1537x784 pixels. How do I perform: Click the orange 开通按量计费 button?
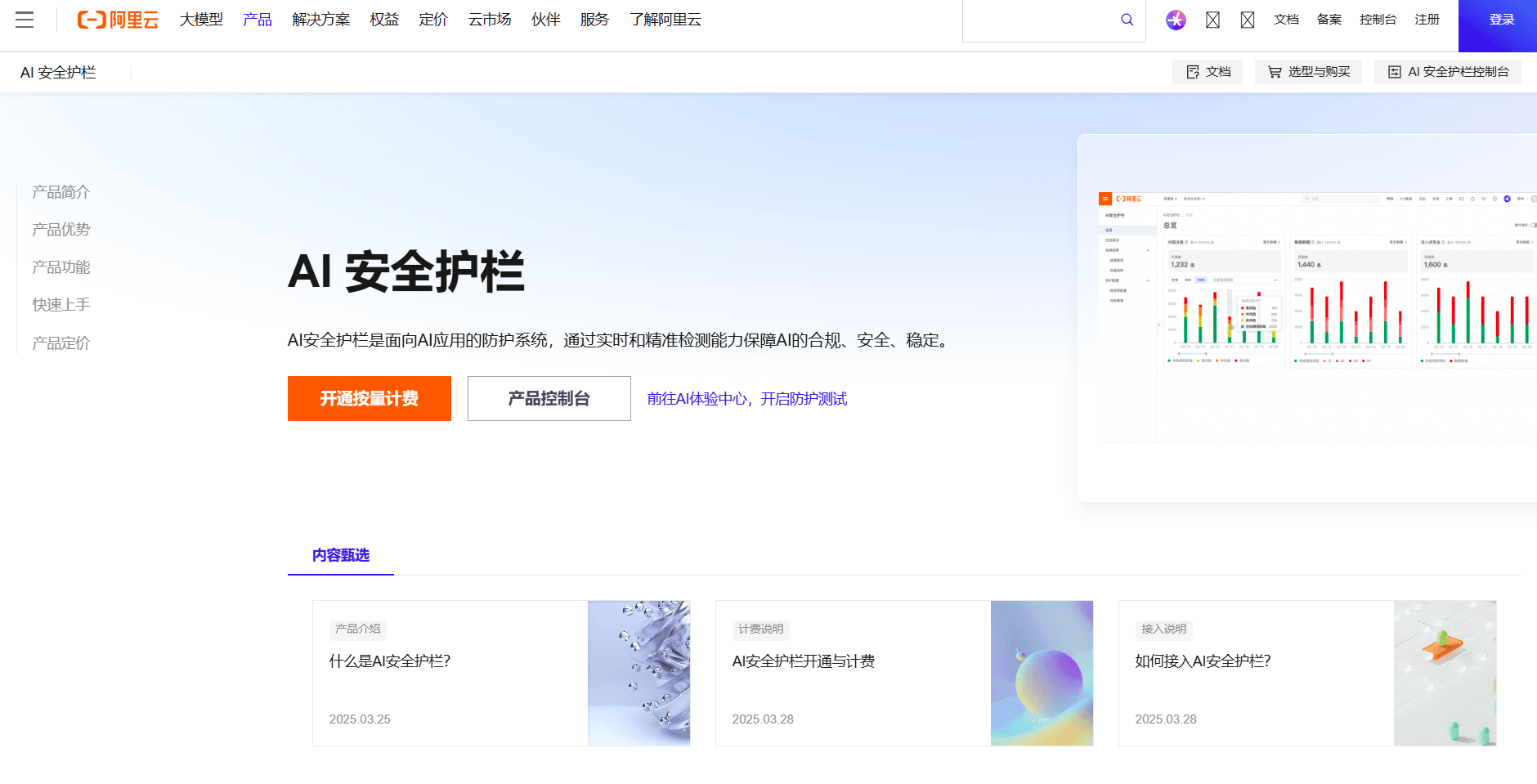point(370,398)
